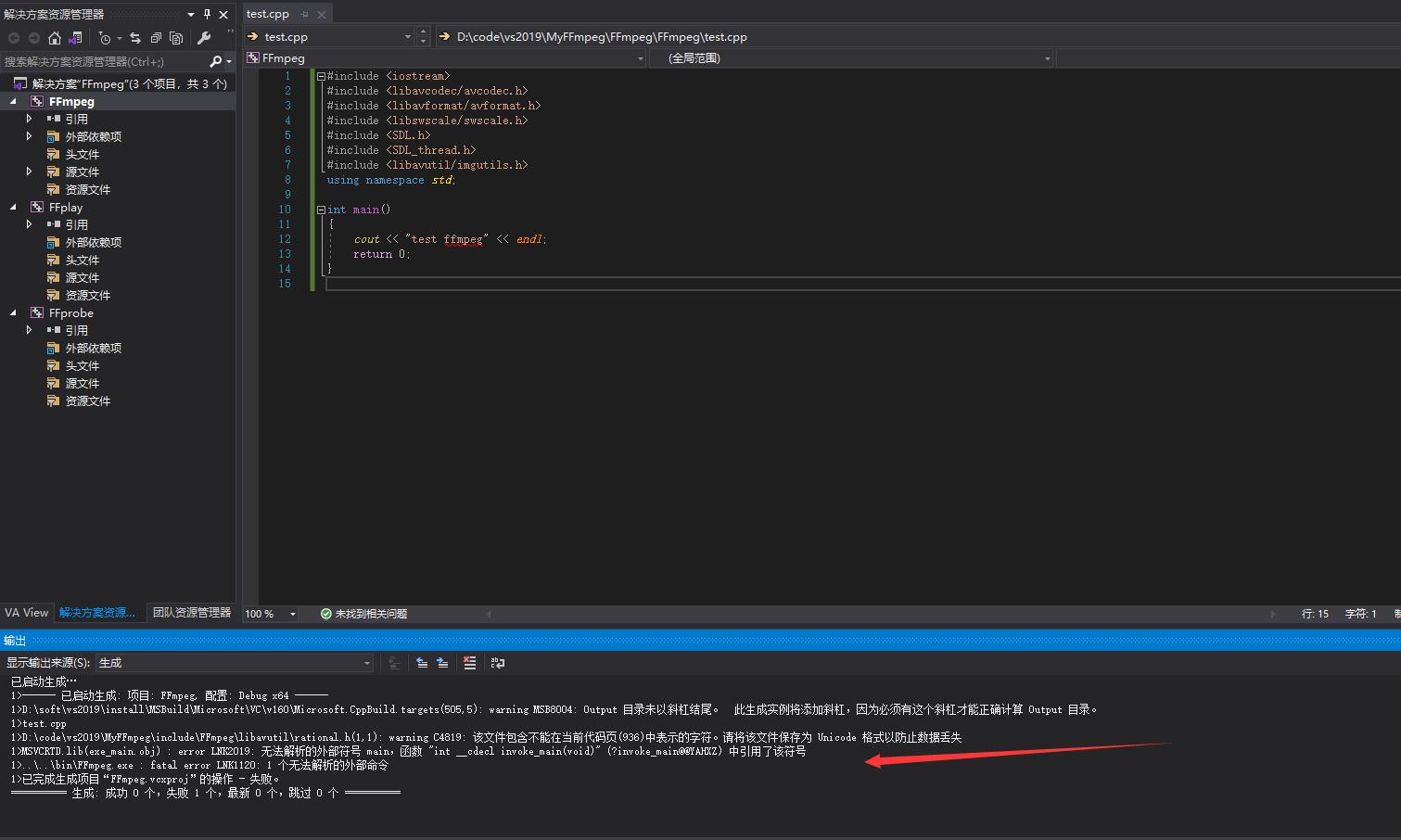1401x840 pixels.
Task: Expand 引用 under FFprobe project
Action: coord(29,330)
